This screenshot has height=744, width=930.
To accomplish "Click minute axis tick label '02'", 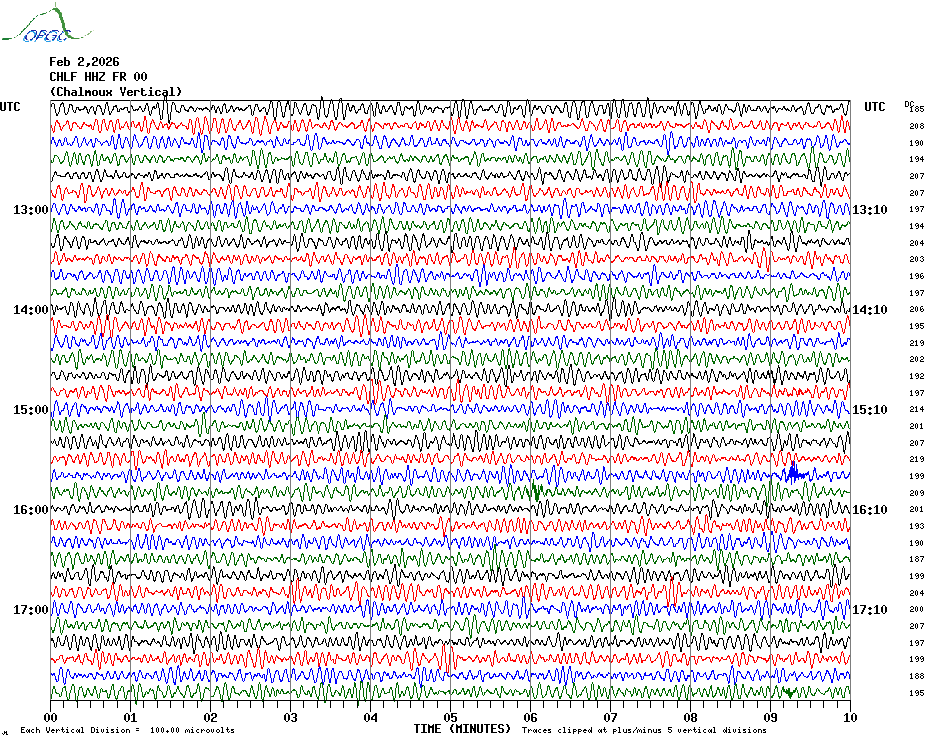I will click(x=211, y=717).
